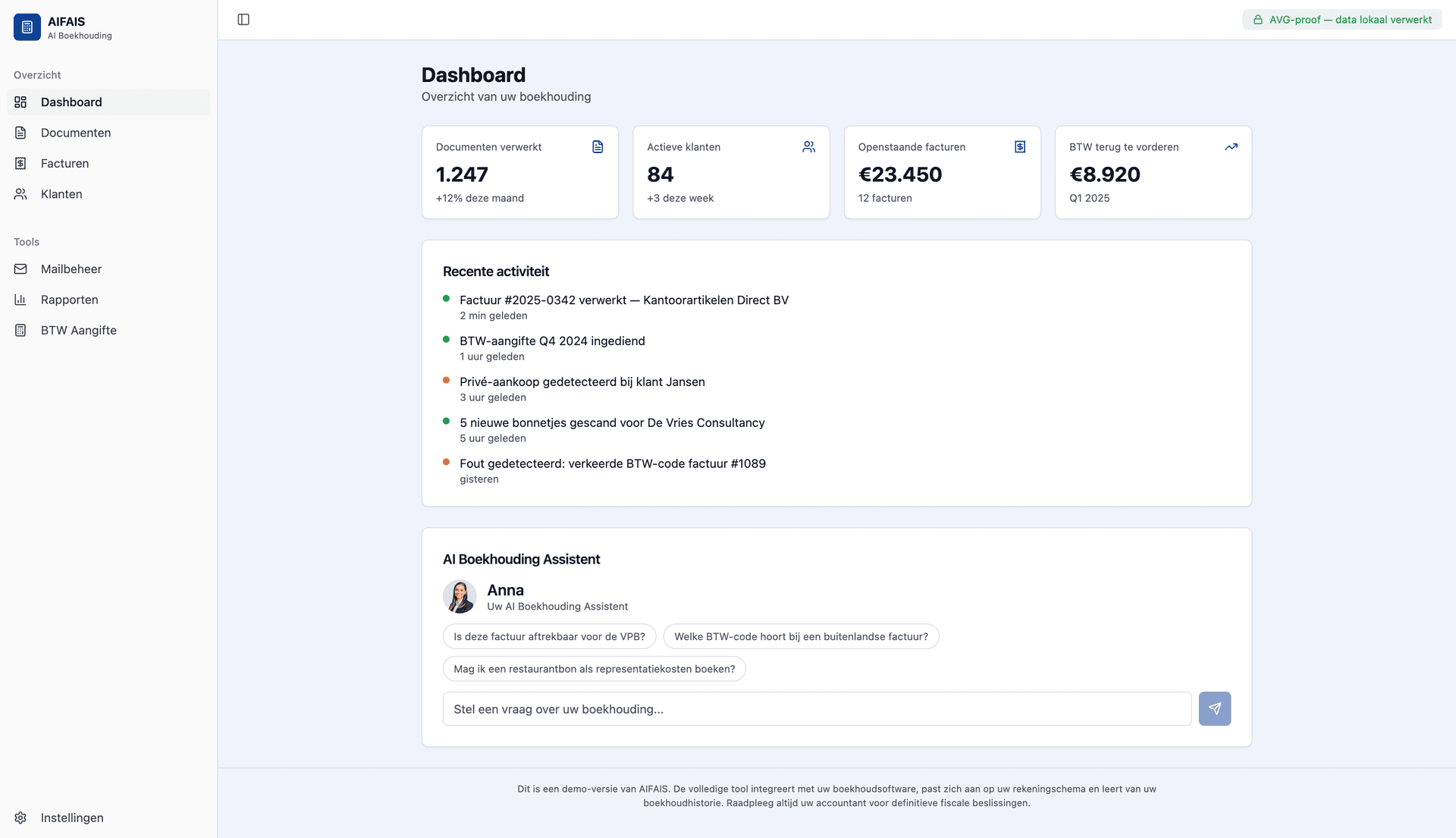The image size is (1456, 838).
Task: Open Facturen from the sidebar
Action: click(64, 163)
